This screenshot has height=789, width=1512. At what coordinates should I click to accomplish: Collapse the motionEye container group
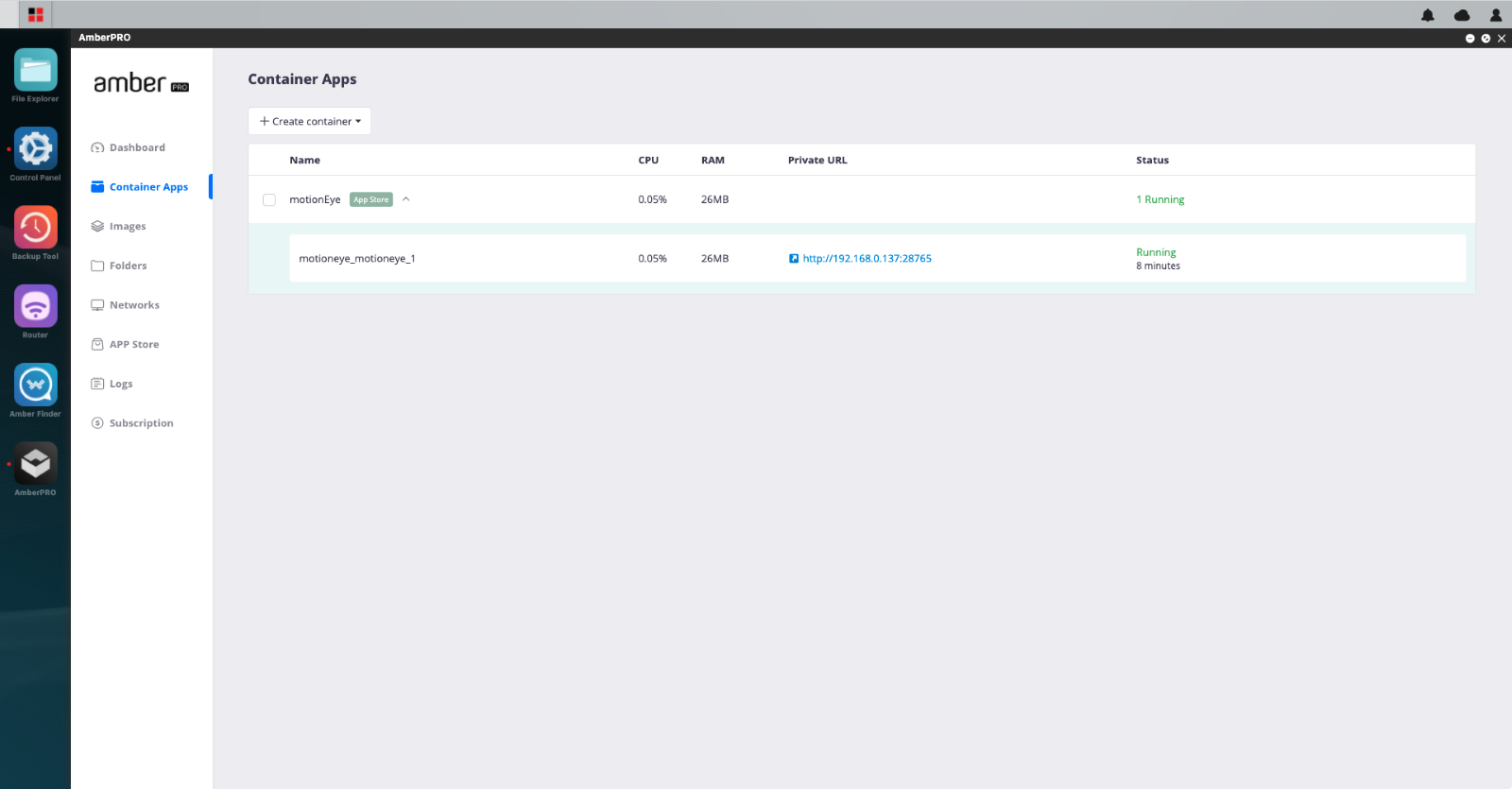[x=405, y=199]
